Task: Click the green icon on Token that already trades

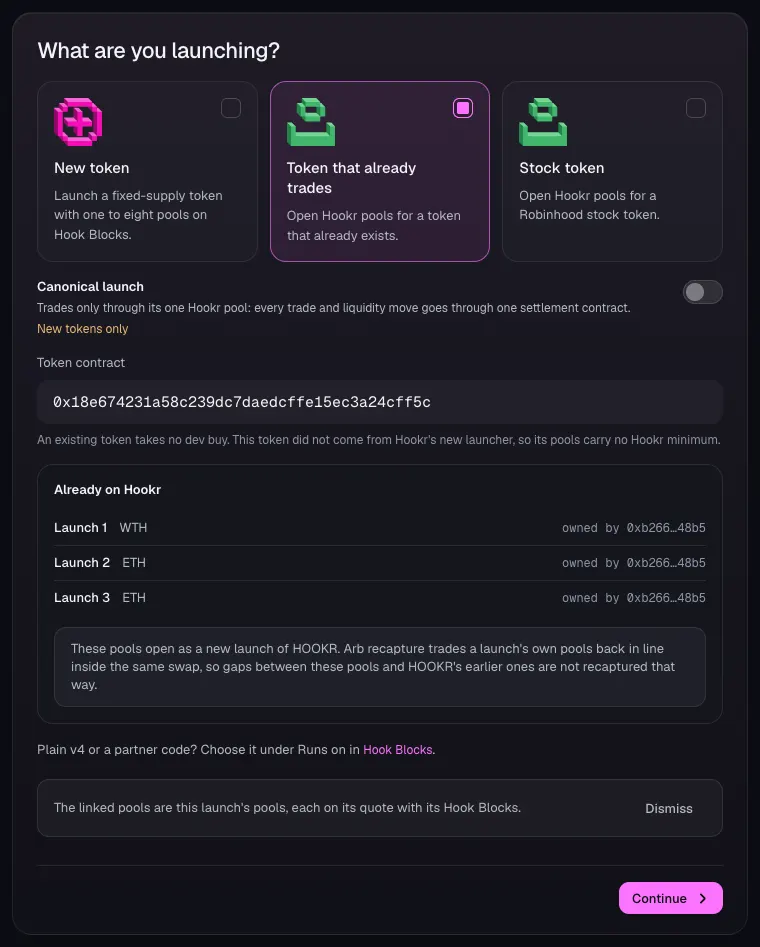Action: coord(311,122)
